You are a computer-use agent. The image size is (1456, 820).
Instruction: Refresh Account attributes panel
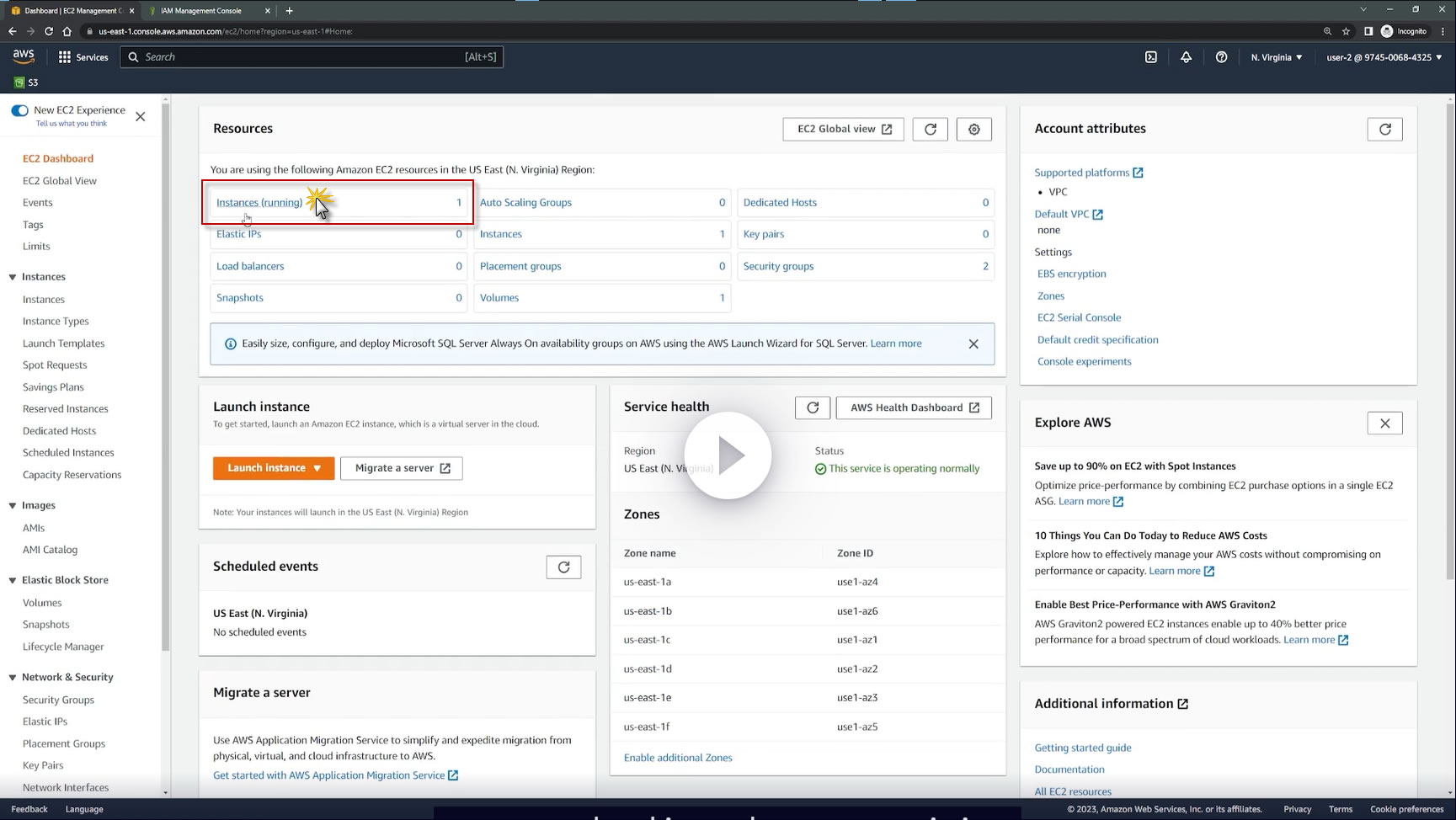pyautogui.click(x=1385, y=129)
